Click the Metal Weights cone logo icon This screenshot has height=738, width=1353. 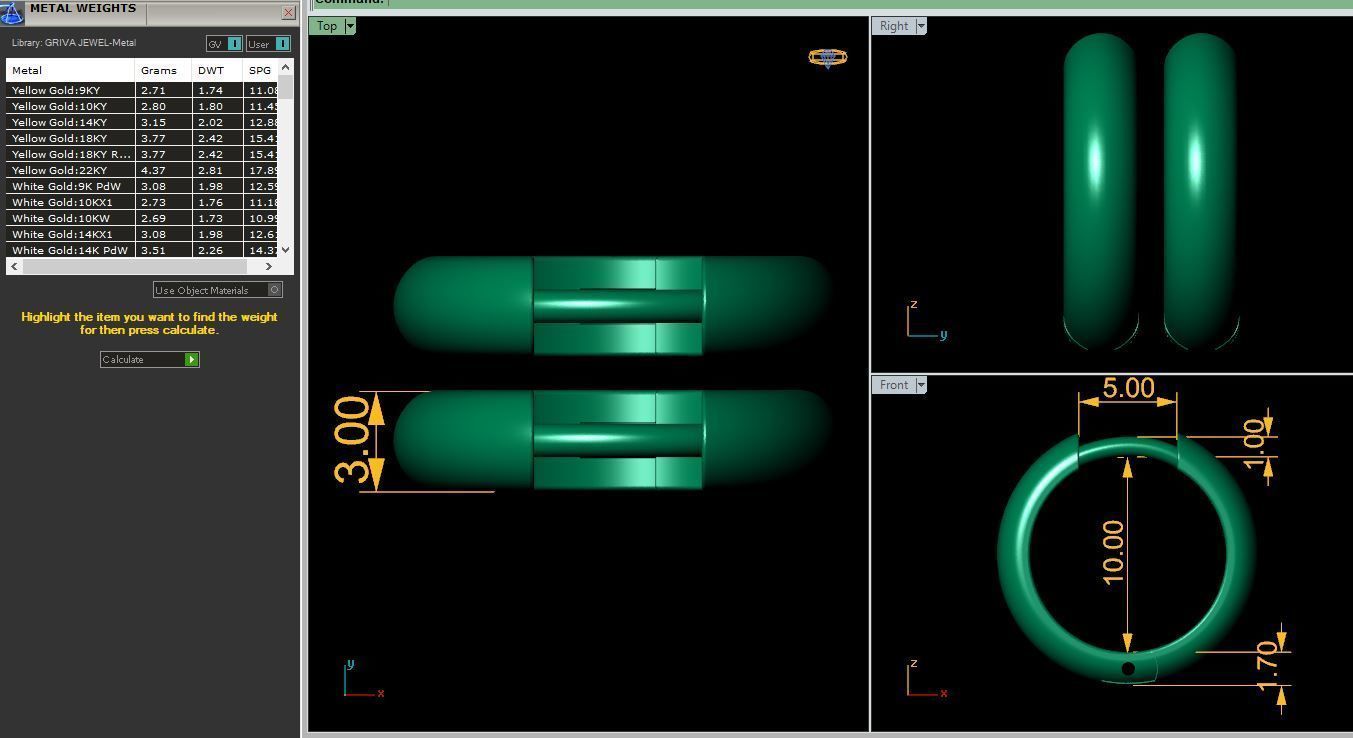click(x=12, y=13)
